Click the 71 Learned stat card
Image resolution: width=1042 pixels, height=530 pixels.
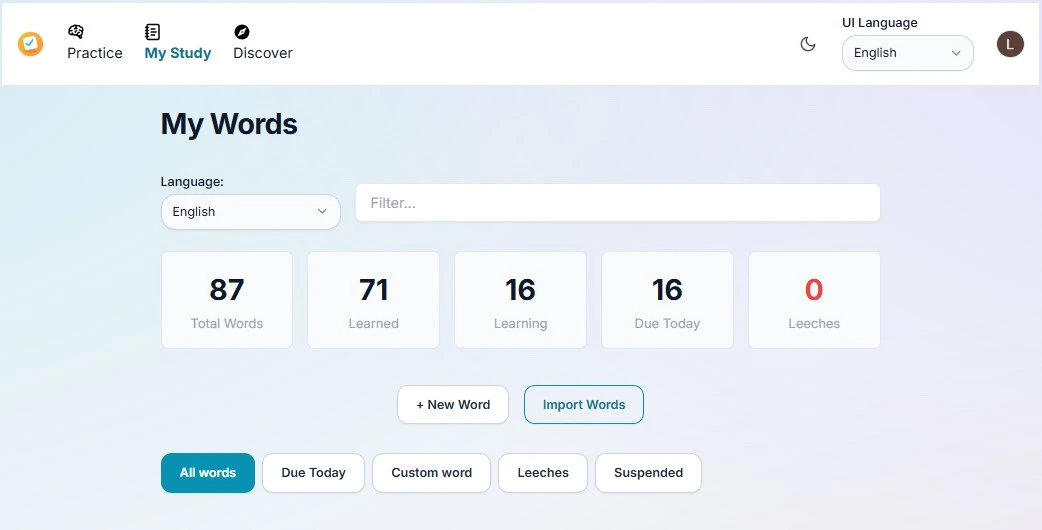(373, 300)
